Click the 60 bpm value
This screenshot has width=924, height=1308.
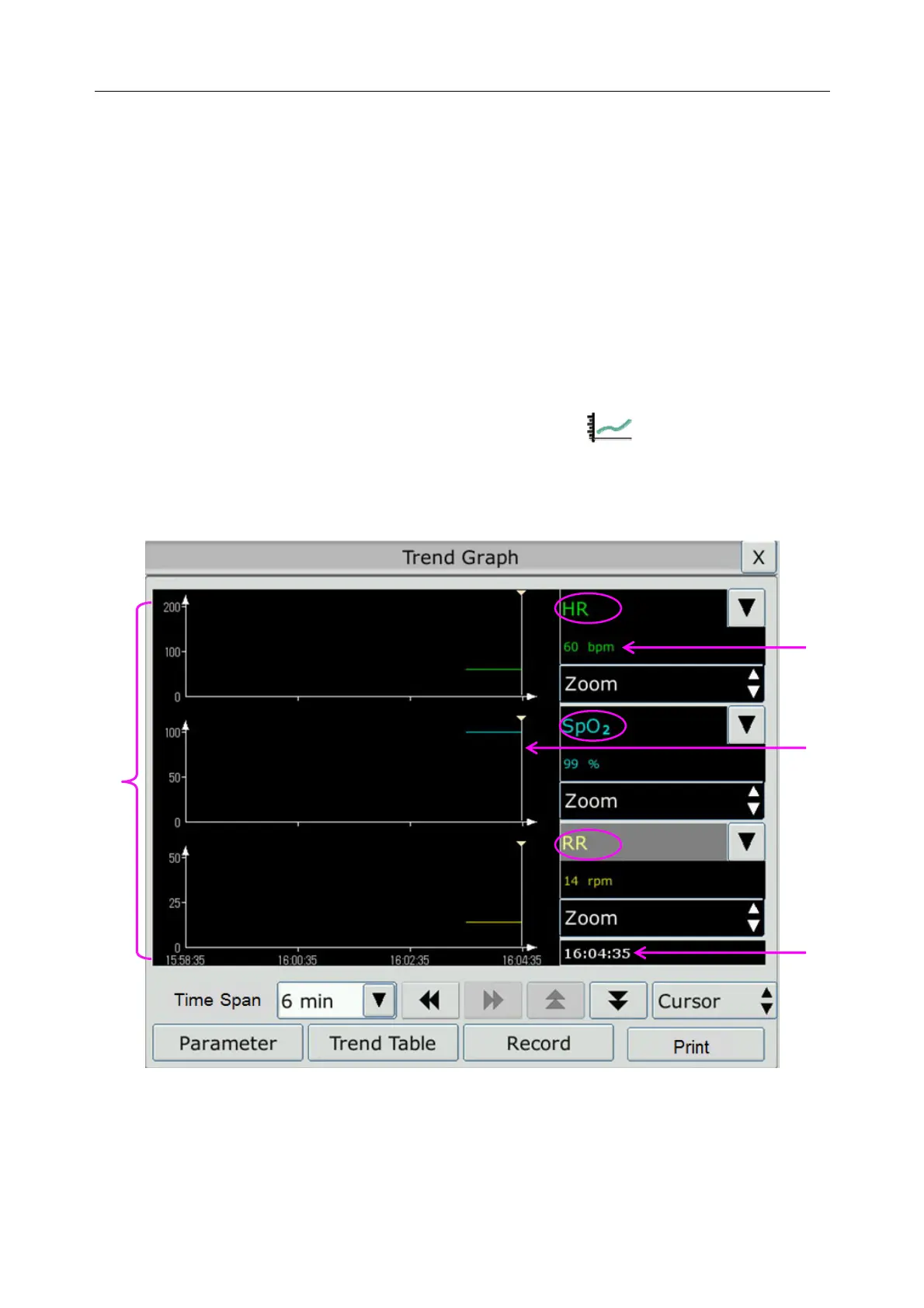click(589, 647)
